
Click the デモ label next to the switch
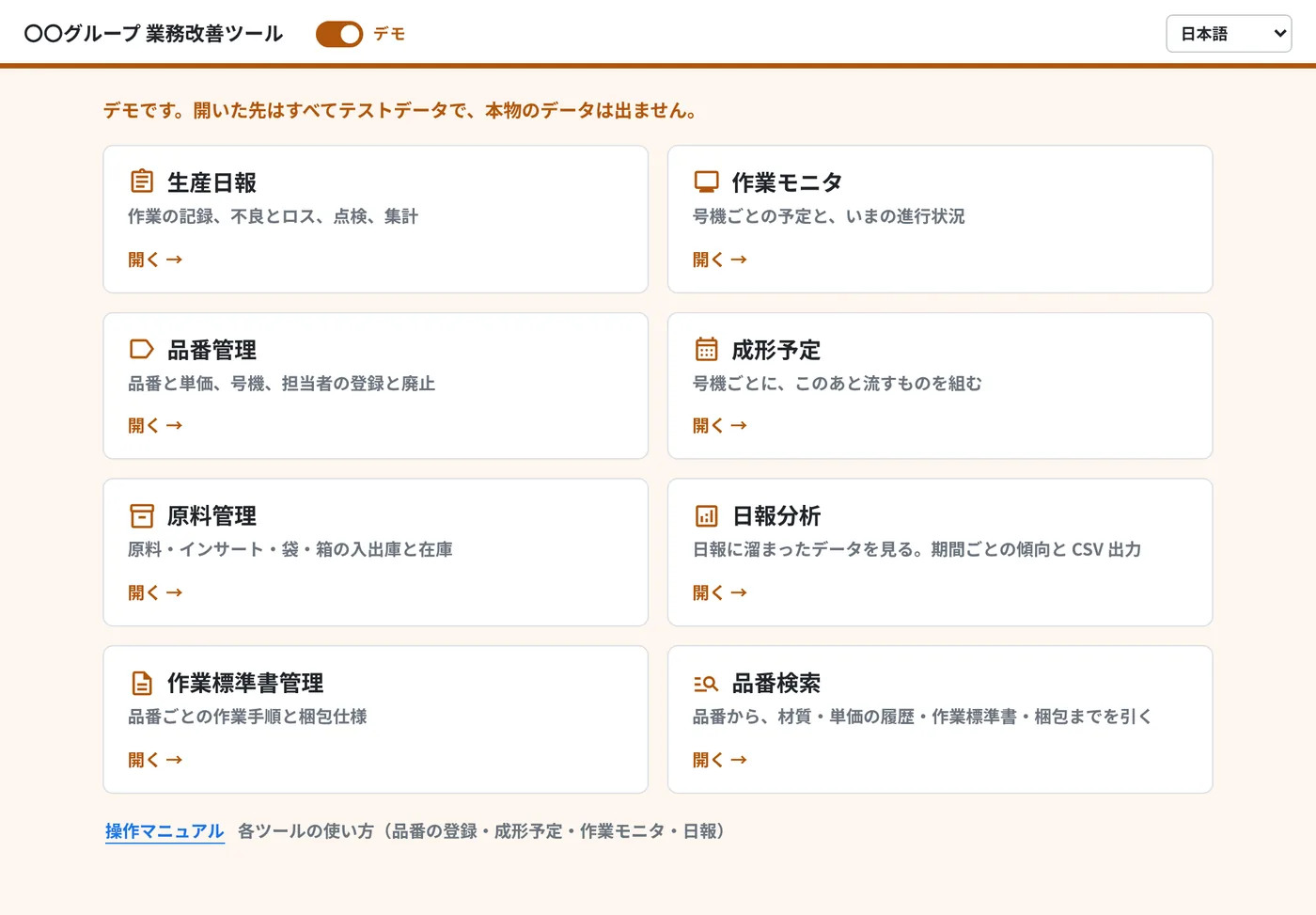click(389, 34)
